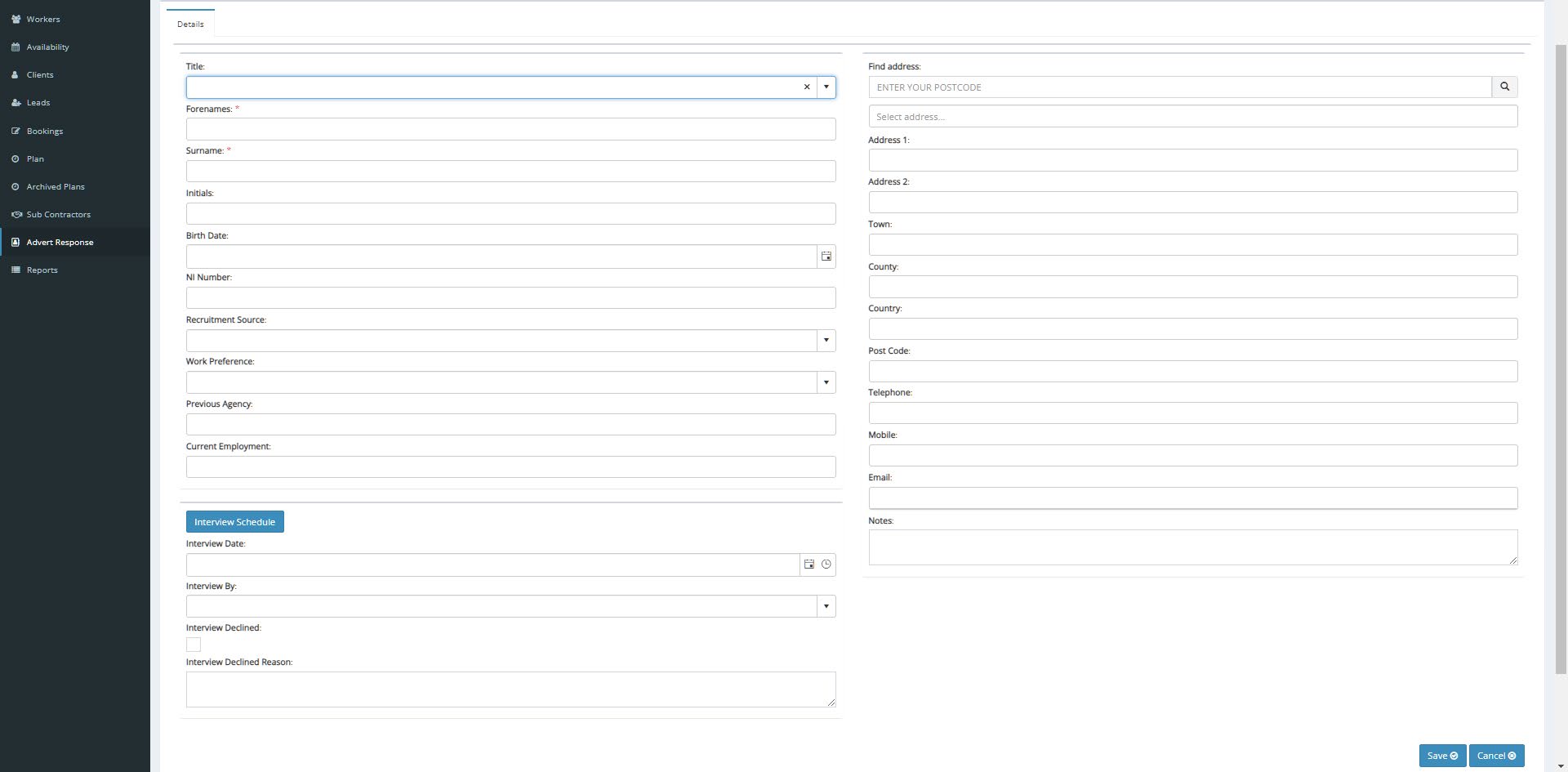Open Bookings from the sidebar menu

44,131
